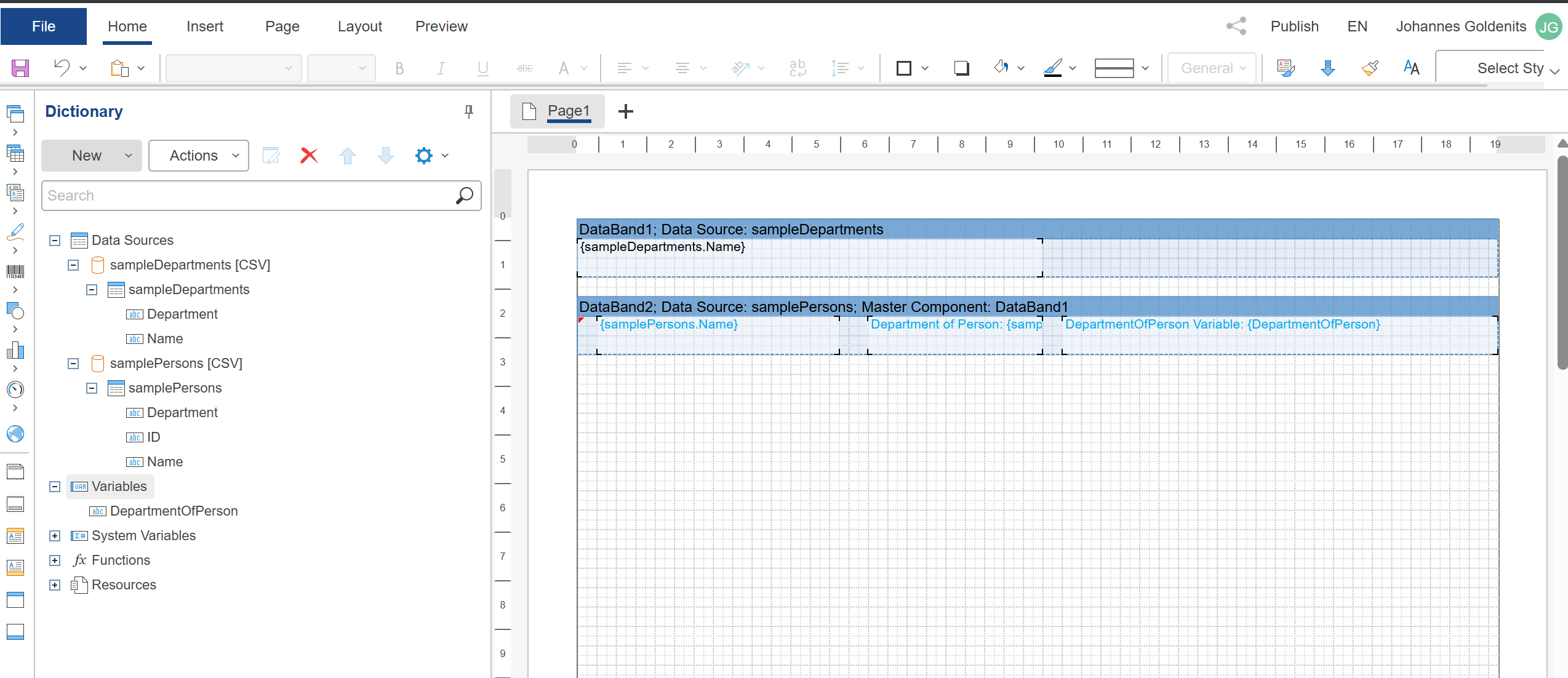Select the {samplePersons.Name} text component
Viewport: 1568px width, 678px height.
point(718,335)
